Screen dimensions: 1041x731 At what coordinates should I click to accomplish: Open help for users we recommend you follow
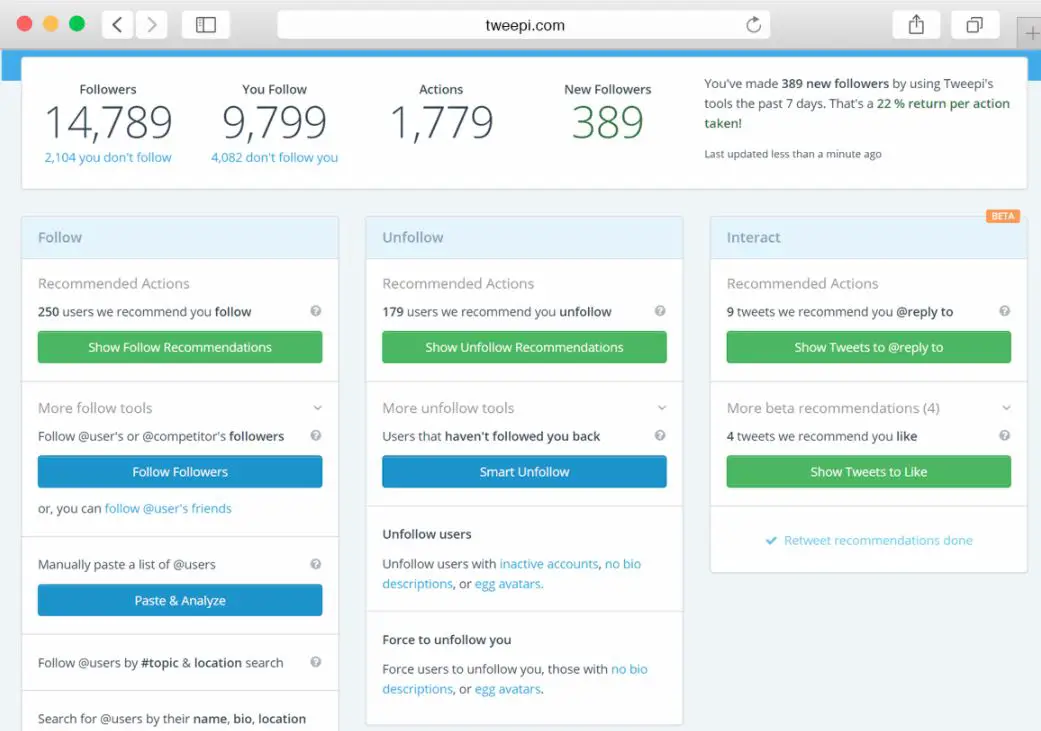316,311
